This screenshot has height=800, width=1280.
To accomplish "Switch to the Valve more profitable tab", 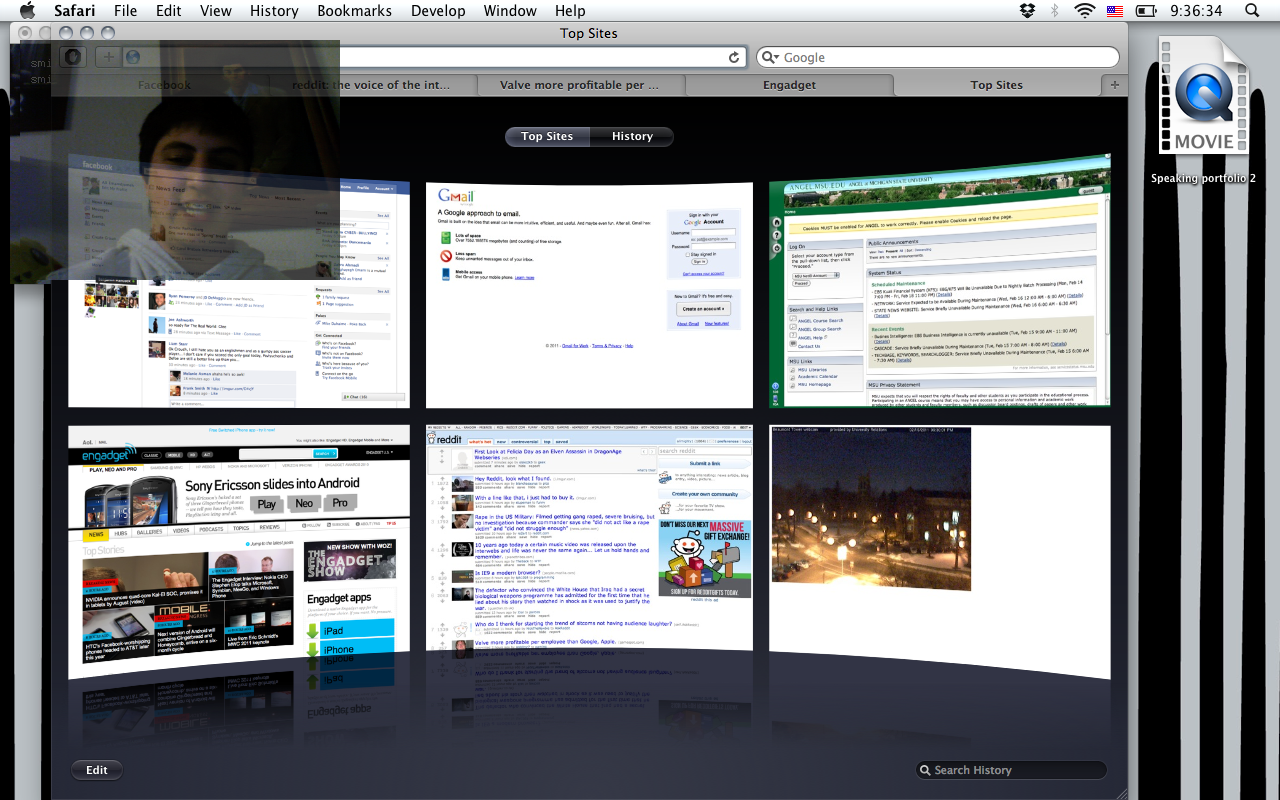I will pos(580,85).
